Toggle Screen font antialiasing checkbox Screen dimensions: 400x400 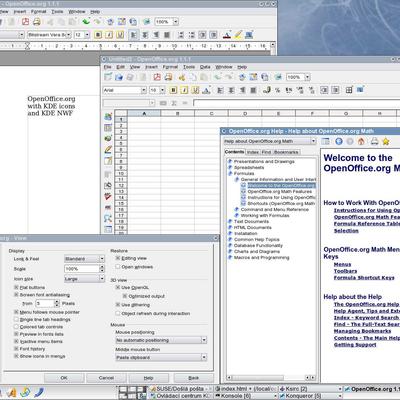[16, 295]
